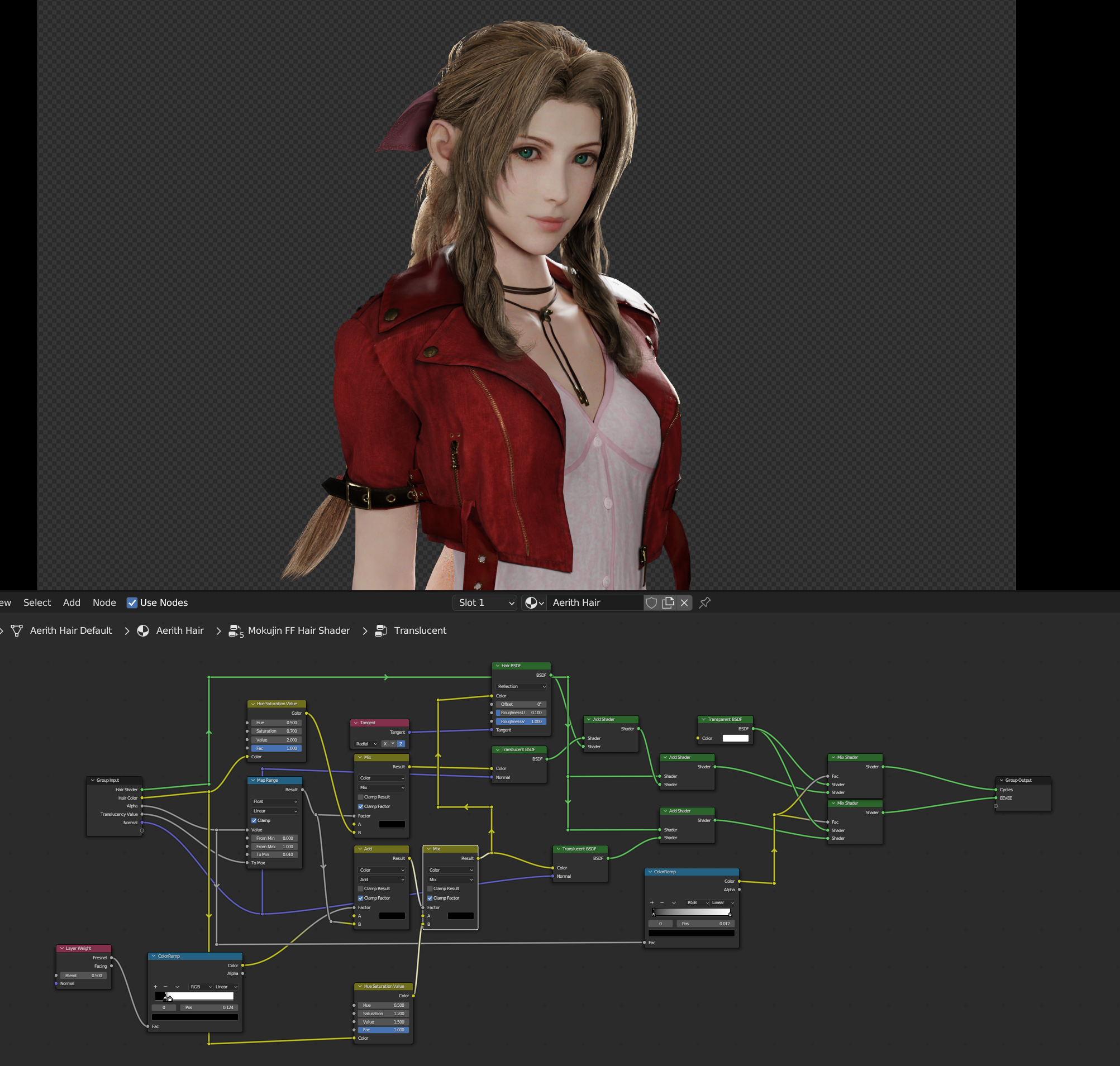The image size is (1120, 1066).
Task: Collapse the Group Input node
Action: click(x=93, y=780)
